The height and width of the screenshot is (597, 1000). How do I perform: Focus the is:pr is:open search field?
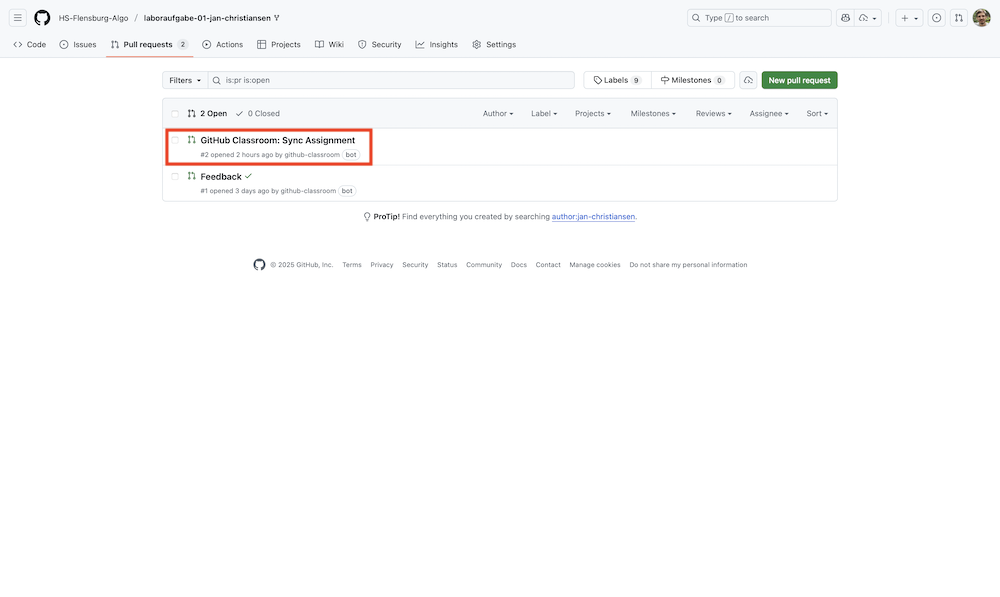395,80
